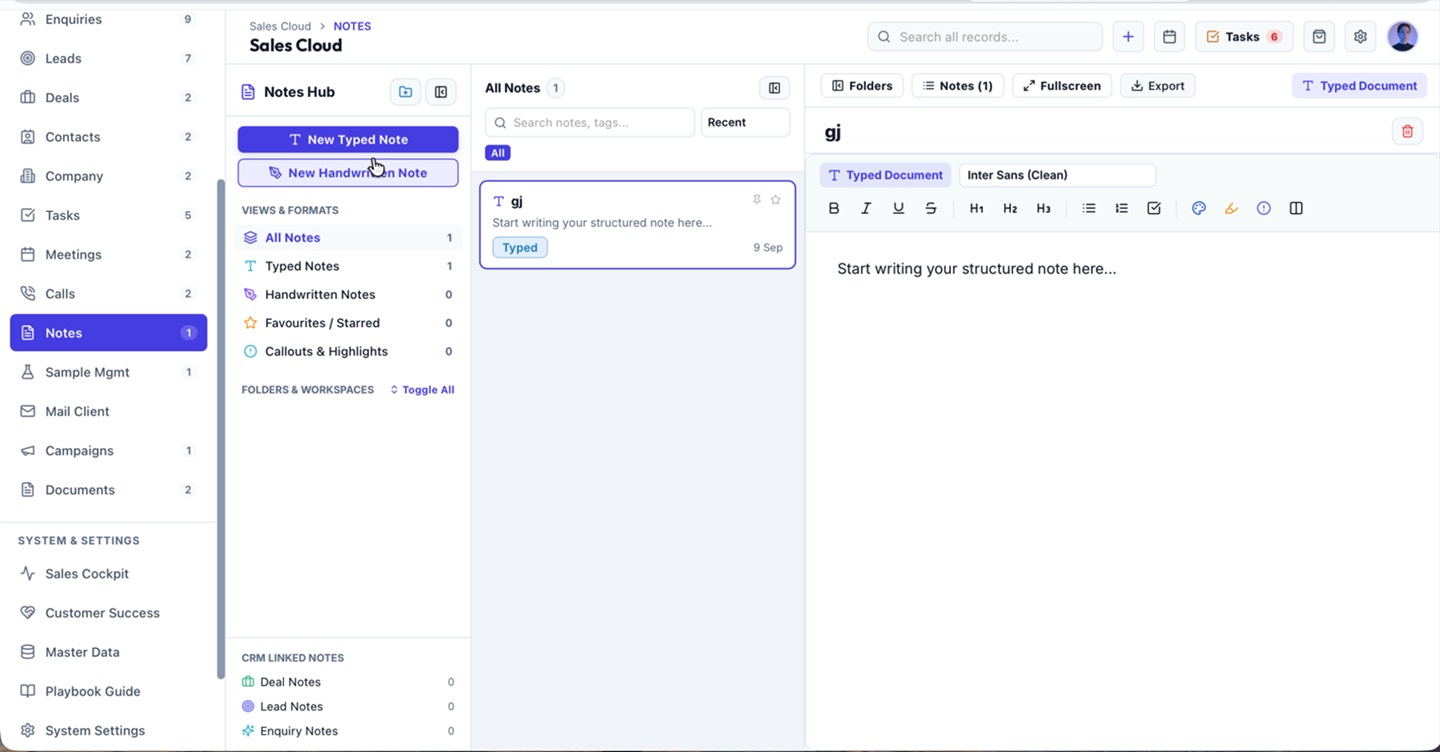Insert a bulleted list
The image size is (1440, 752).
[x=1089, y=208]
